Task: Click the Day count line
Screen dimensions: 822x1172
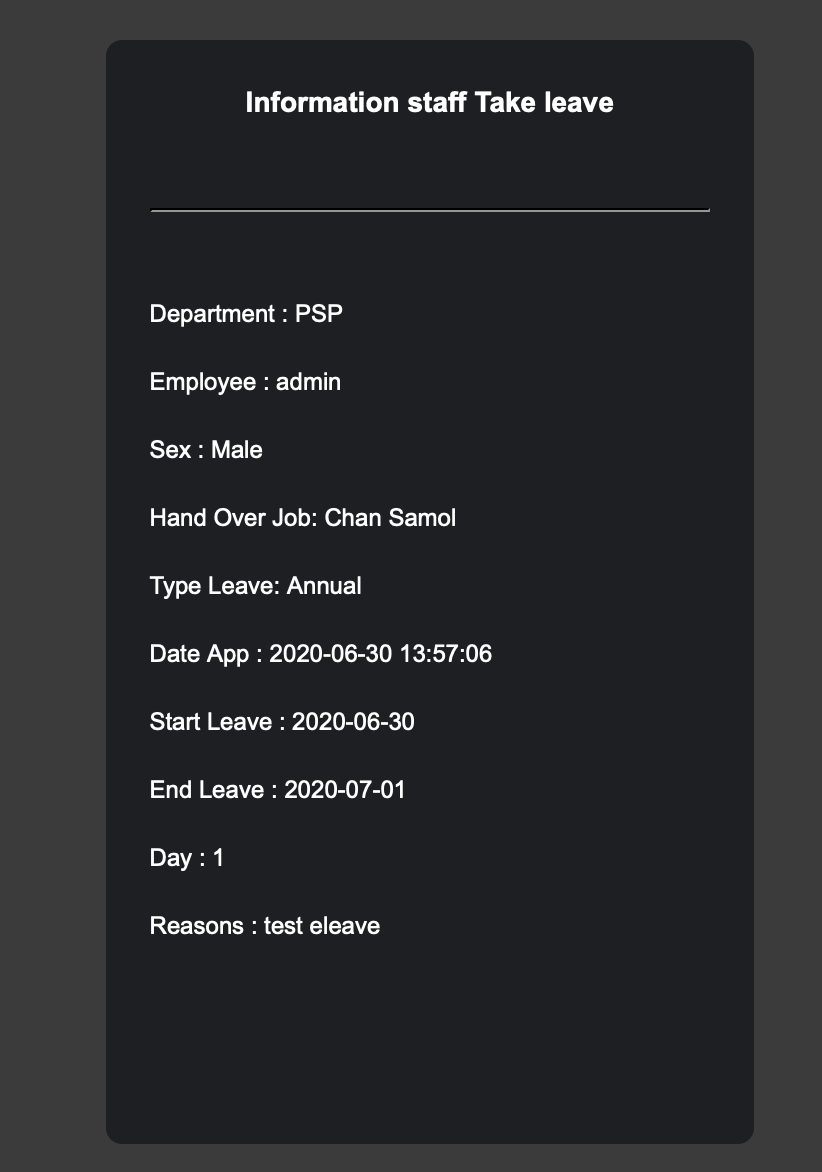Action: coord(187,858)
